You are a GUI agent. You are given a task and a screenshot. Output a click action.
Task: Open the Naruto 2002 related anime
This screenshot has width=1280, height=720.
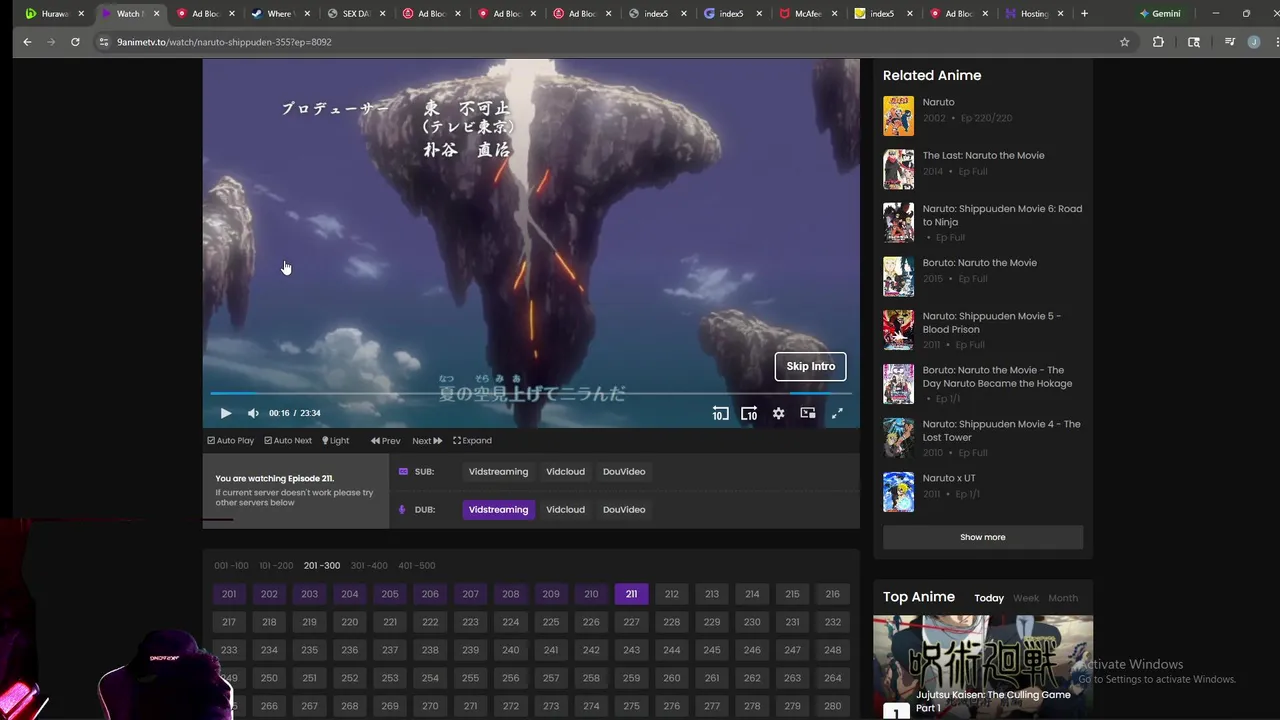(938, 102)
